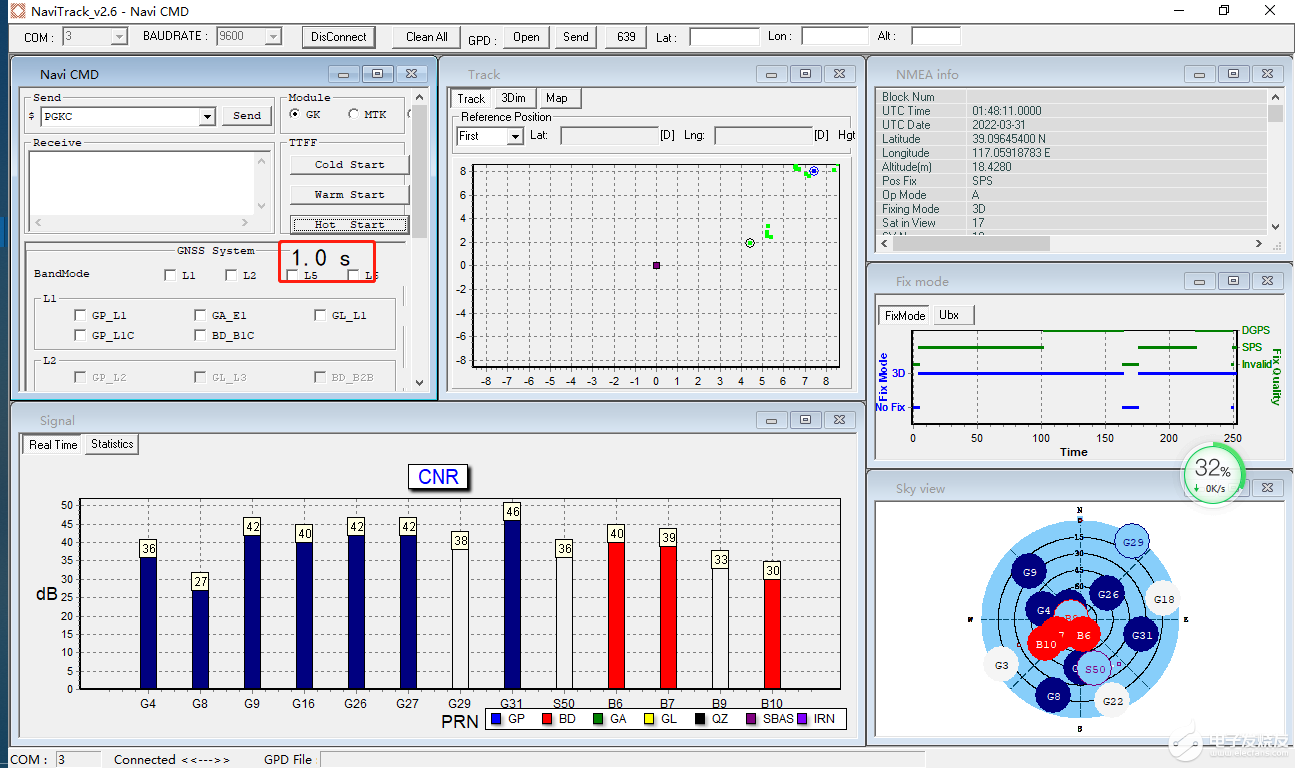Restore the Fix mode sub-window
1295x768 pixels.
click(x=1234, y=281)
